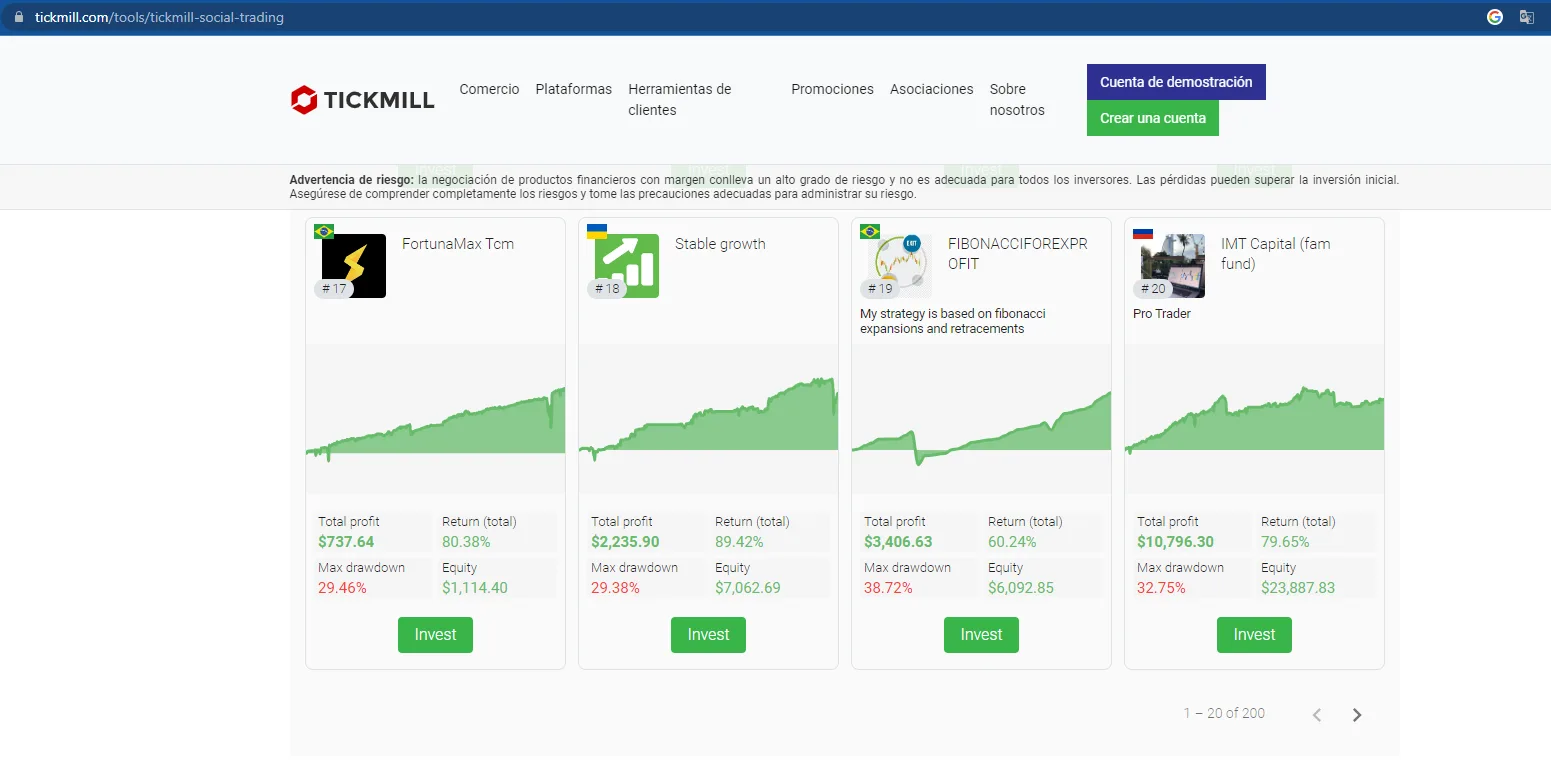Click the #20 rank badge
The image size is (1551, 779).
point(1153,289)
